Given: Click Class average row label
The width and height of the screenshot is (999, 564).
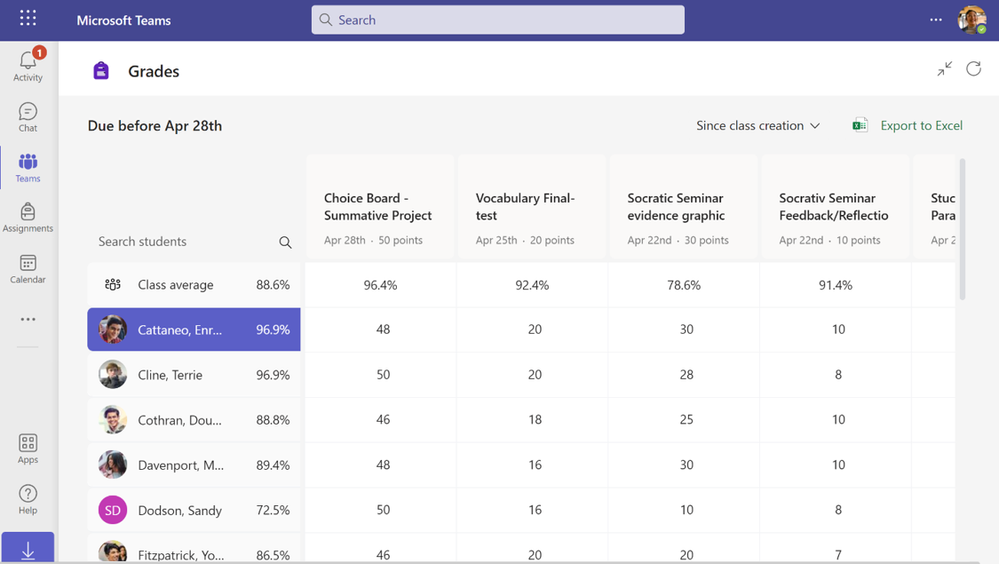Looking at the screenshot, I should click(x=176, y=285).
